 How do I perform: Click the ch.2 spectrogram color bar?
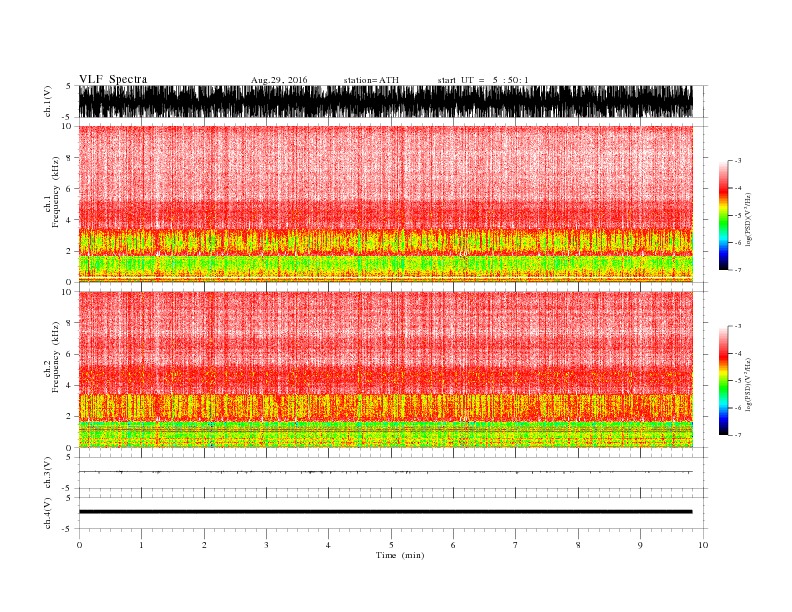[723, 381]
